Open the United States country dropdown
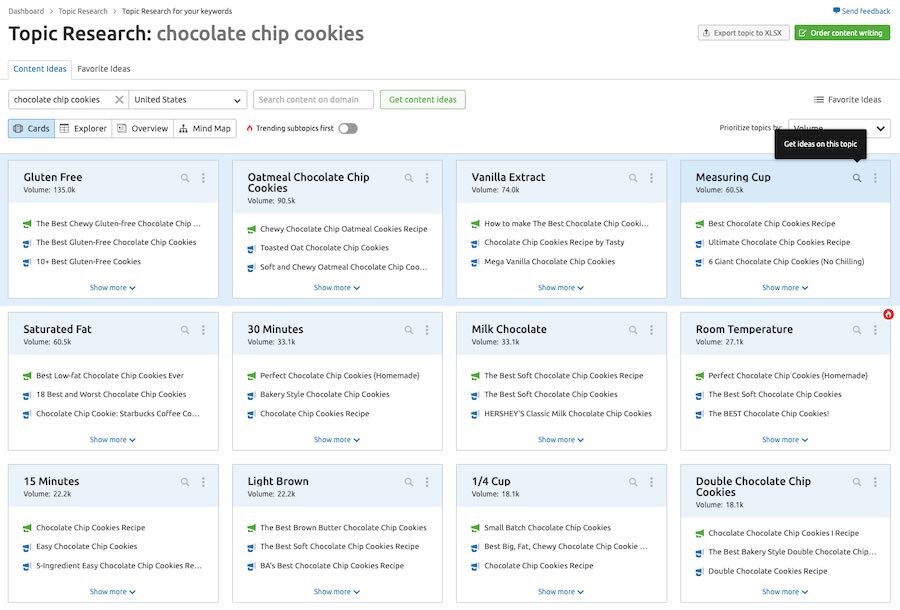The image size is (900, 610). (188, 99)
